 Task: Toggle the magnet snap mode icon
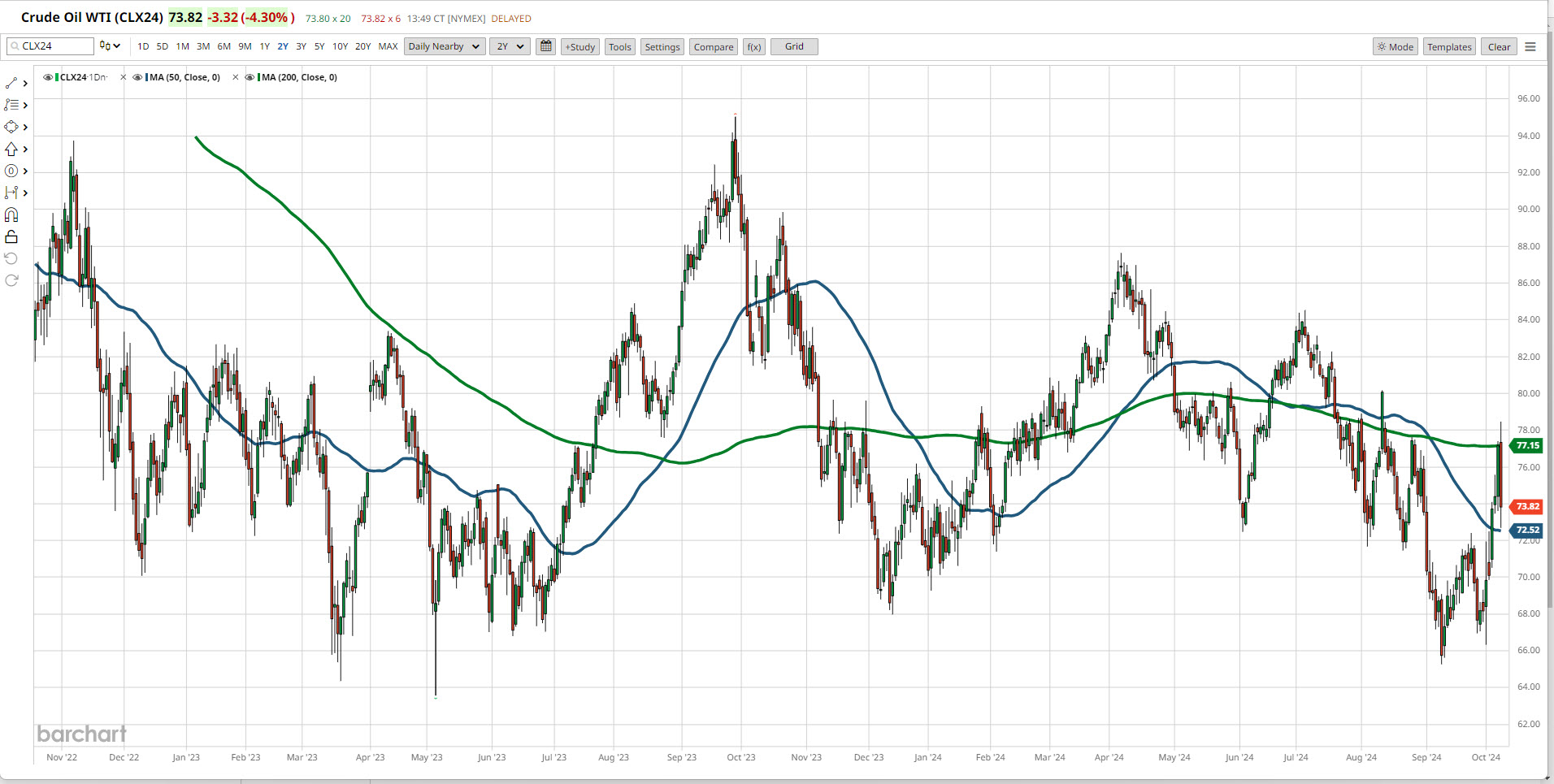[11, 214]
